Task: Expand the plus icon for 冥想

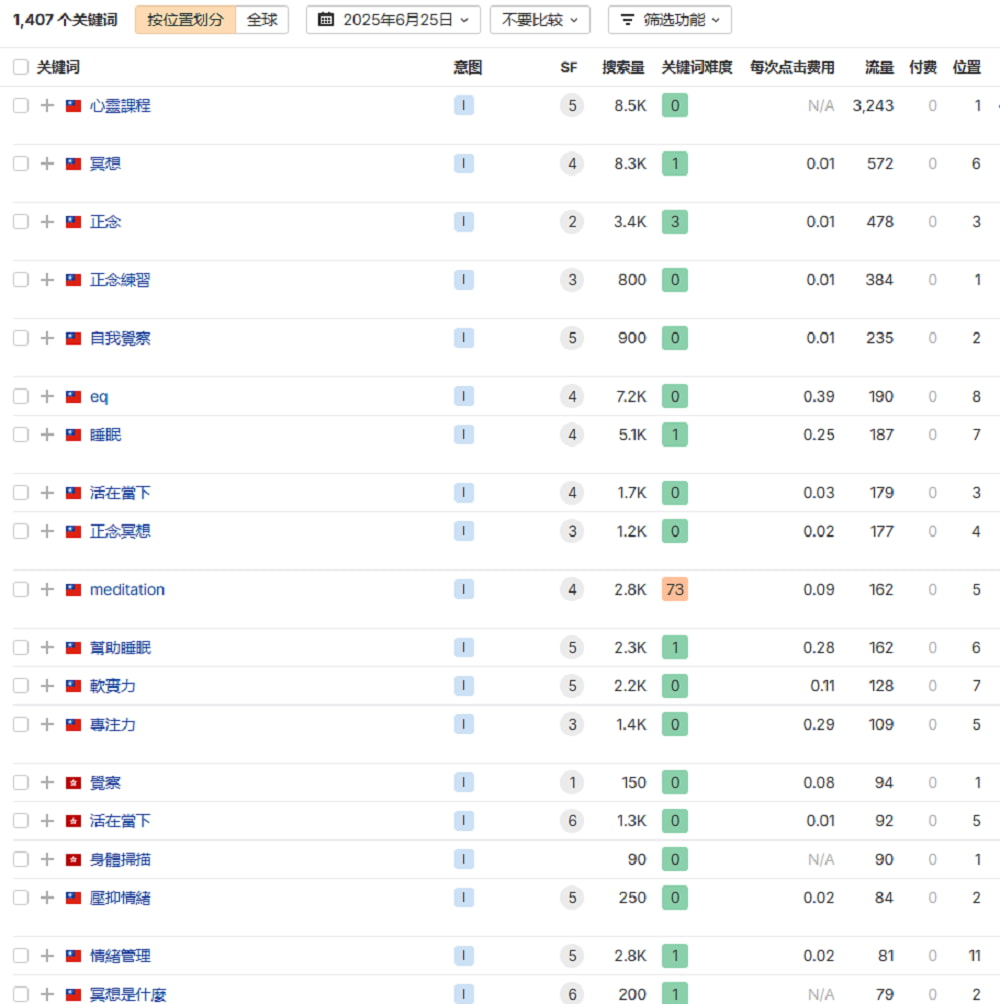Action: (x=47, y=164)
